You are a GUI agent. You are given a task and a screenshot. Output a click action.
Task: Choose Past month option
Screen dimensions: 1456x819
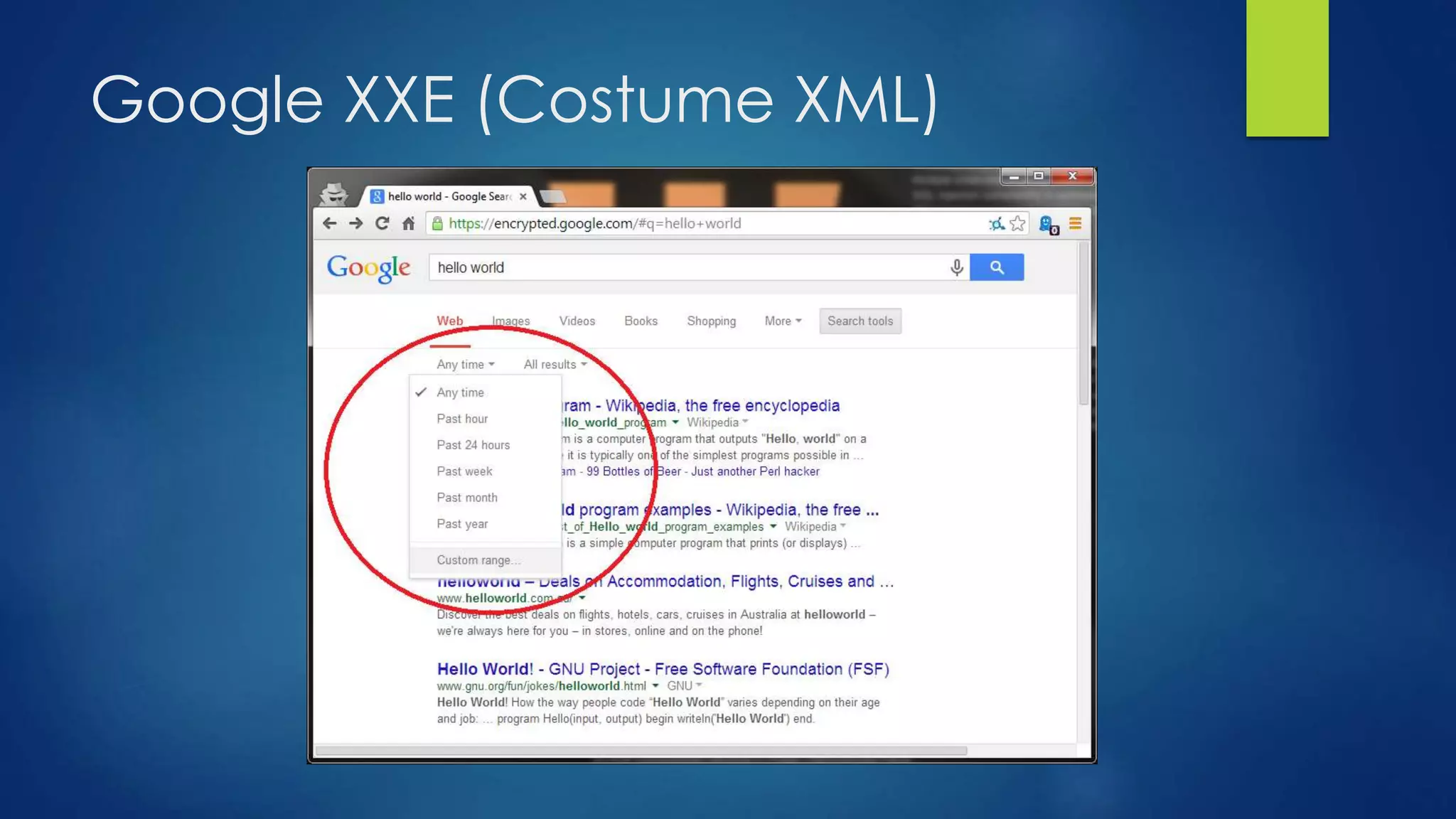[486, 498]
